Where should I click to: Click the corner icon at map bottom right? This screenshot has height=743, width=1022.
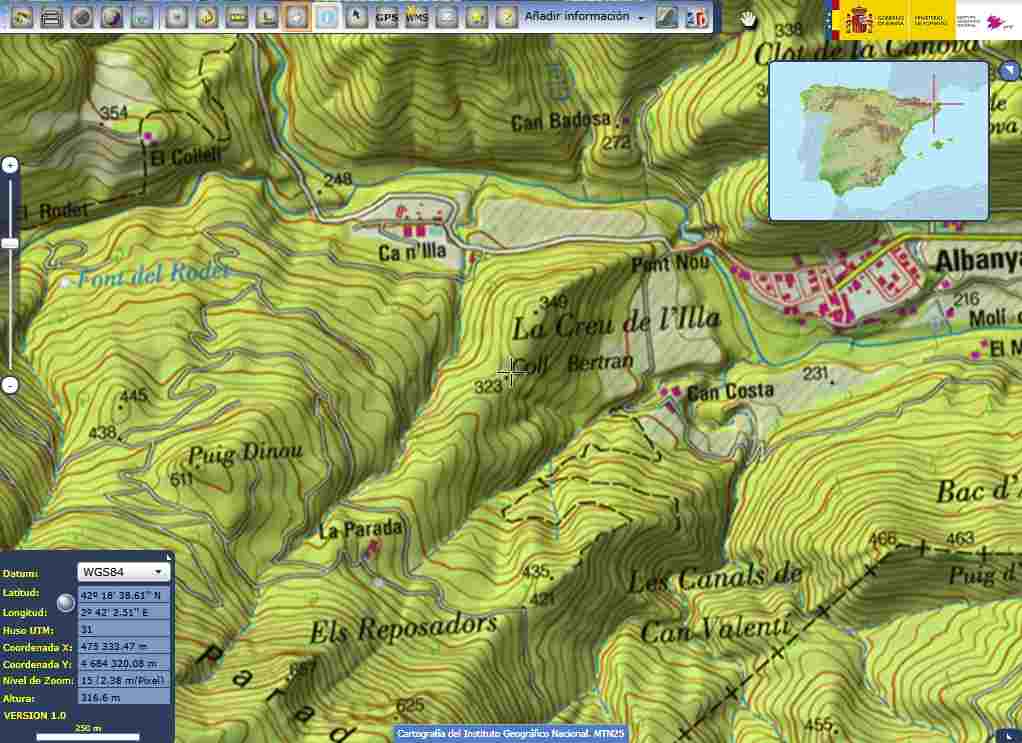[x=1009, y=736]
